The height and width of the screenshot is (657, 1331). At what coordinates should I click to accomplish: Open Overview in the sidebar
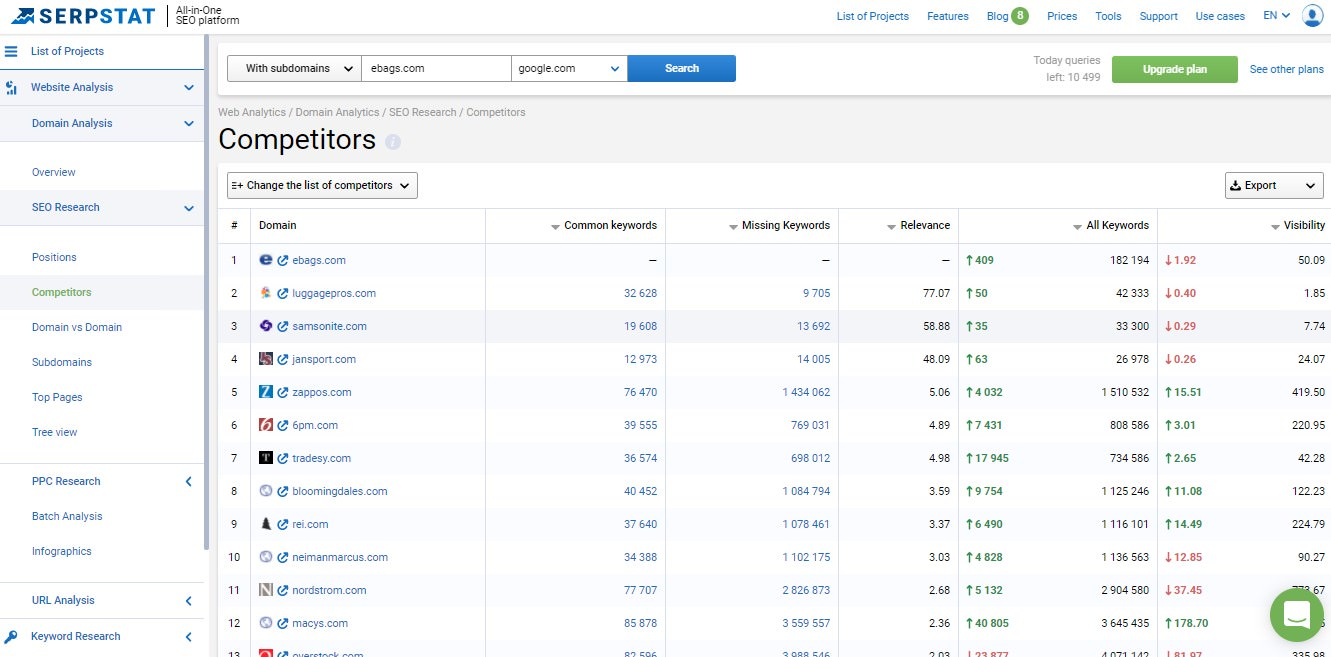click(54, 172)
